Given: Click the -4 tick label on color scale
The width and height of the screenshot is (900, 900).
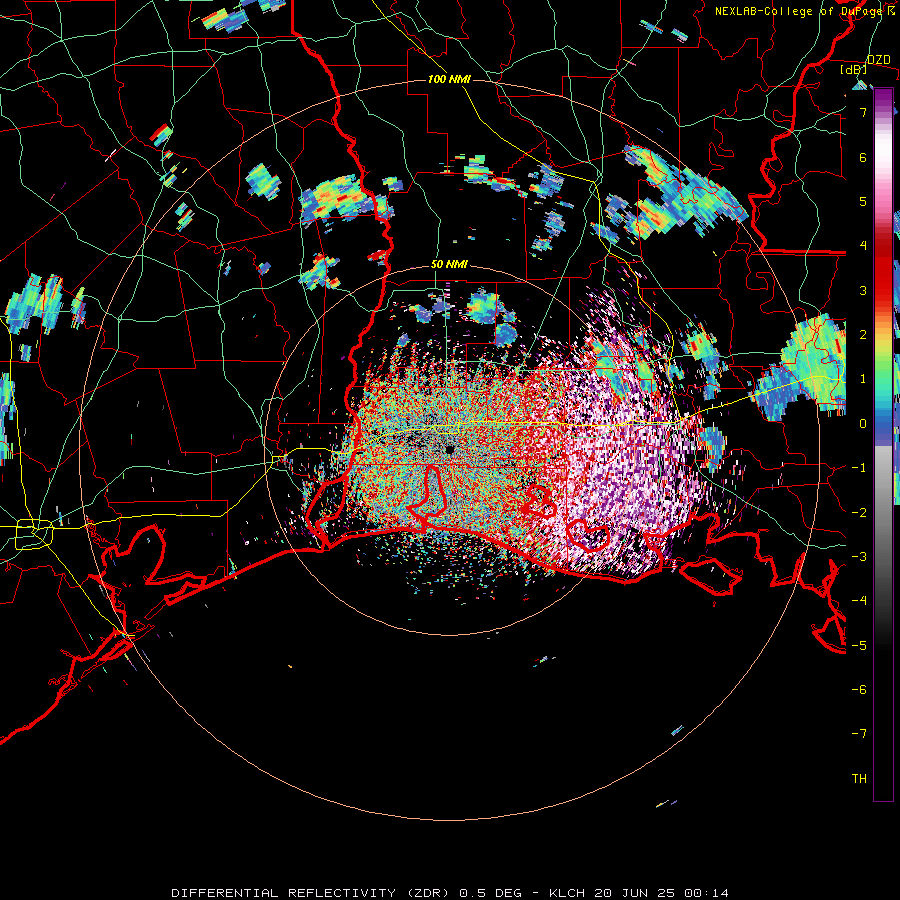Looking at the screenshot, I should click(x=859, y=600).
